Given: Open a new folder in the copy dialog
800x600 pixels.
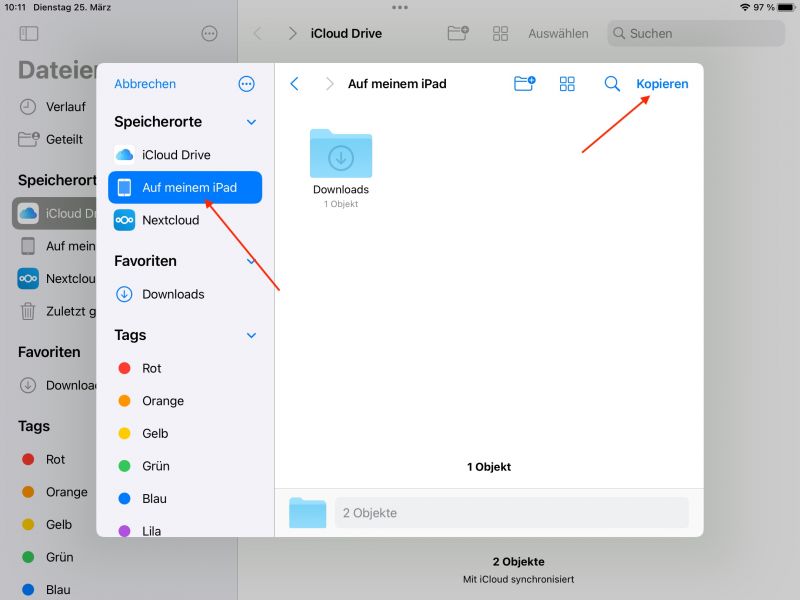Looking at the screenshot, I should click(524, 84).
